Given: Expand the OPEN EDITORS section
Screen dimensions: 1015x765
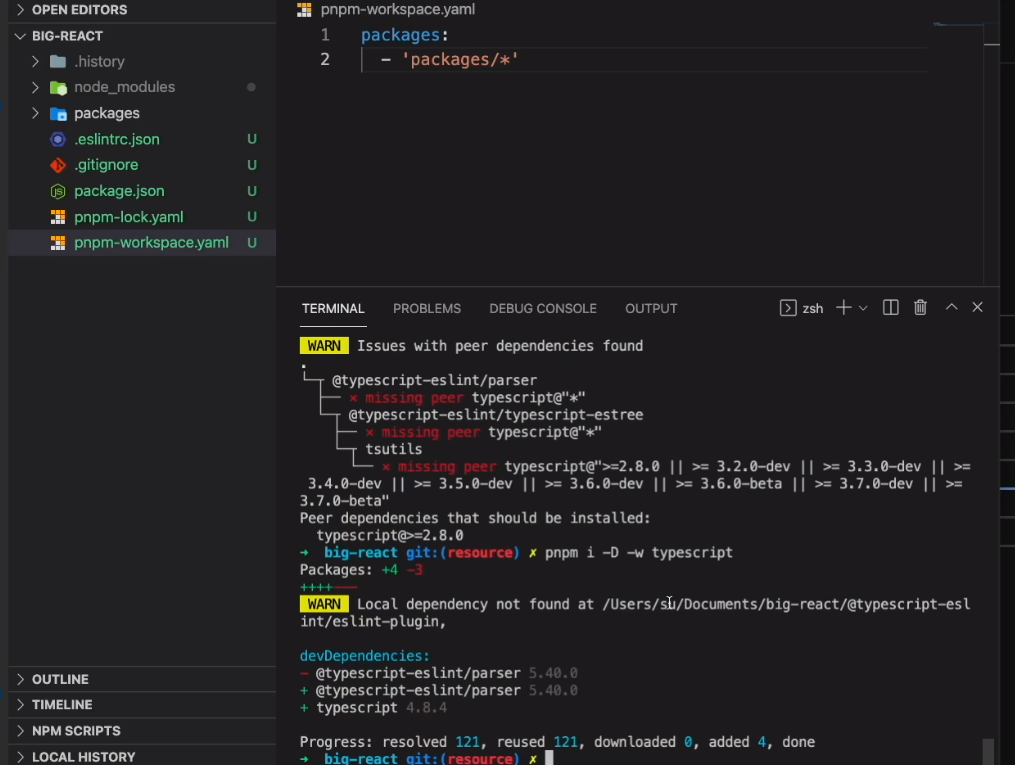Looking at the screenshot, I should pyautogui.click(x=20, y=10).
